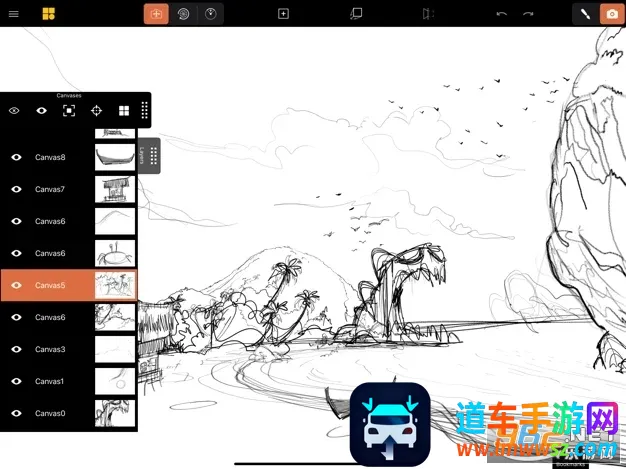Click the orange camera button
The image size is (626, 469).
click(x=611, y=14)
